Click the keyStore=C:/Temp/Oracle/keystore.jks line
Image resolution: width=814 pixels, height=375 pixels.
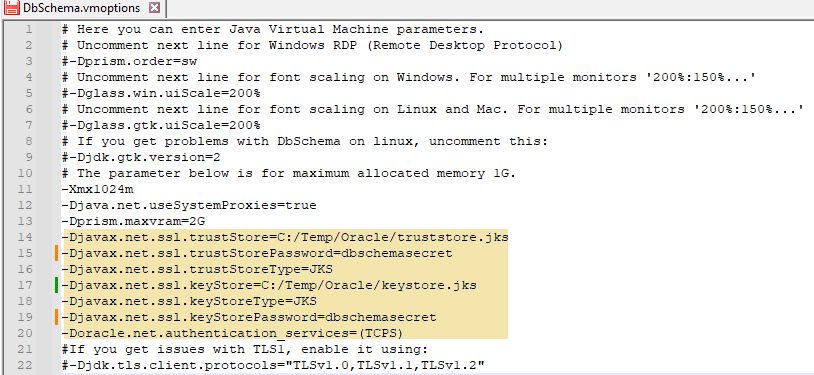(x=268, y=286)
